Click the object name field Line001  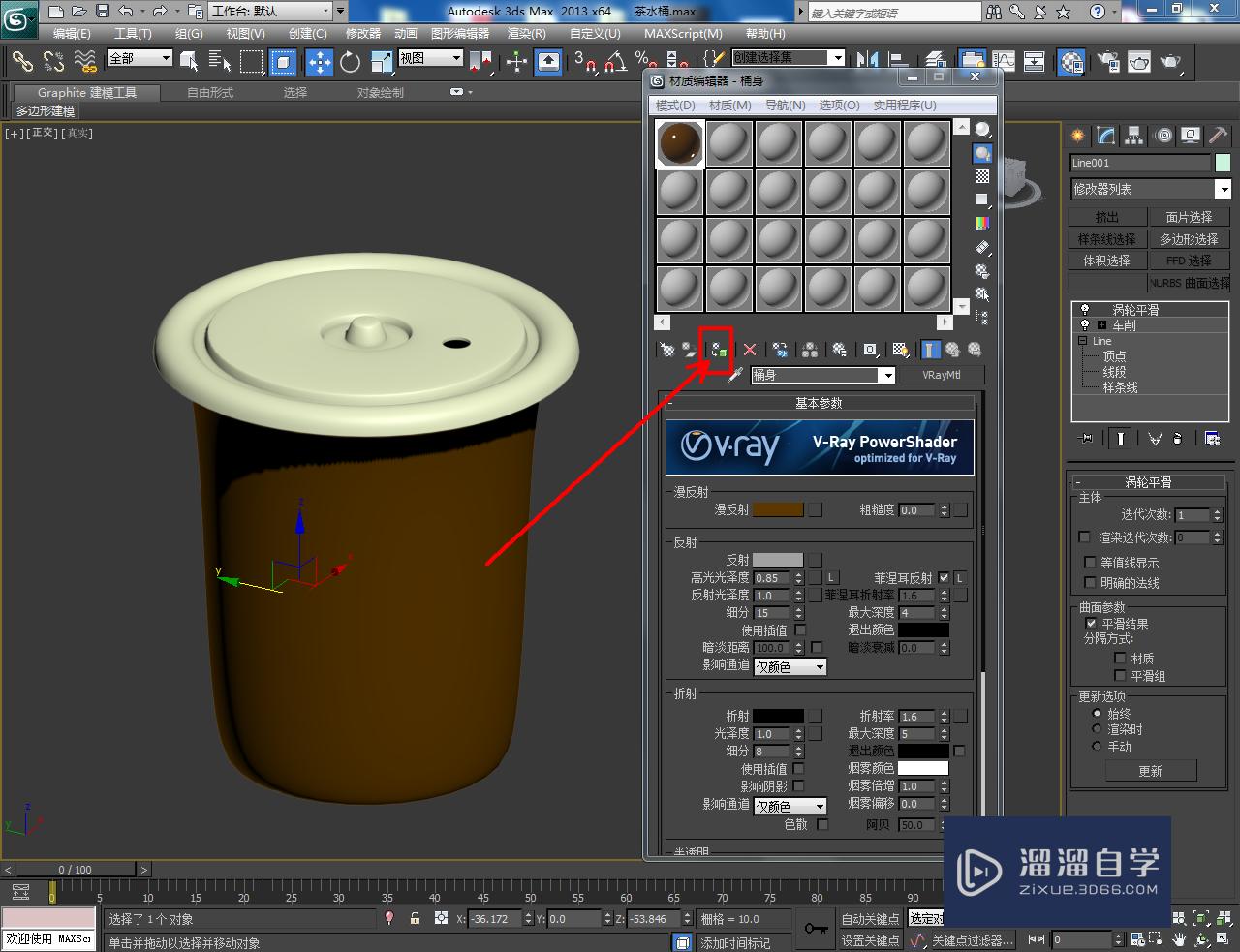(x=1140, y=163)
